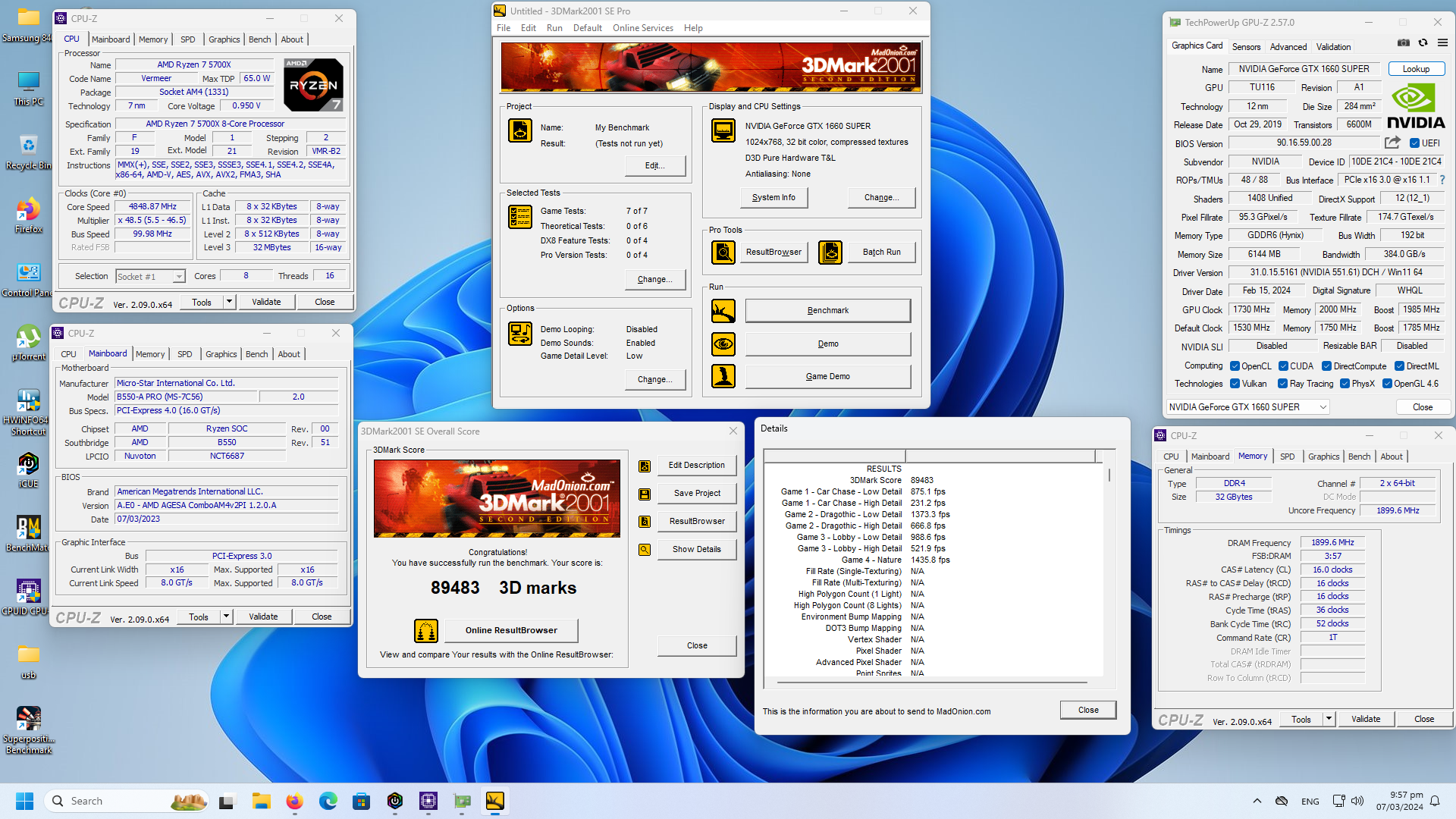Click the Lookup button in GPU-Z
The height and width of the screenshot is (819, 1456).
1416,69
